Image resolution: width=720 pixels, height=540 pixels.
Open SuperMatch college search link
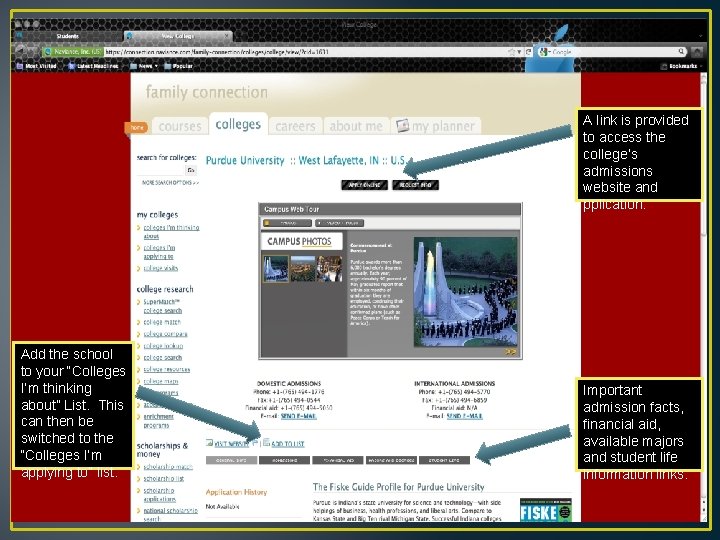click(162, 306)
